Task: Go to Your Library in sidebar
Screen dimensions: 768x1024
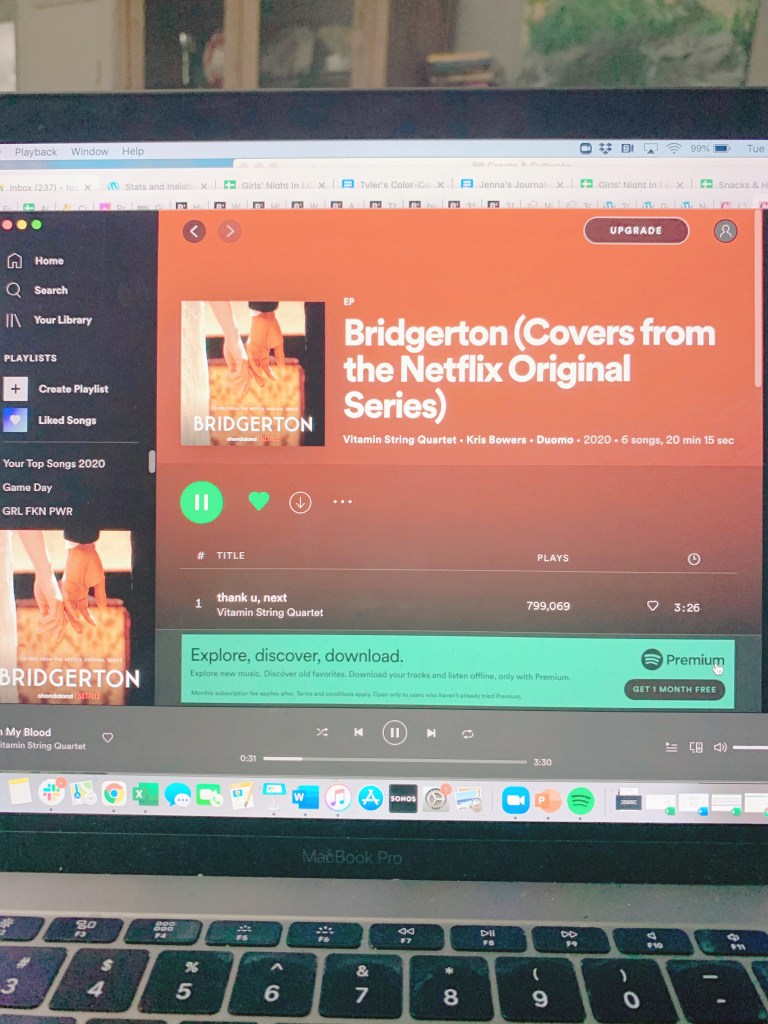Action: point(62,320)
